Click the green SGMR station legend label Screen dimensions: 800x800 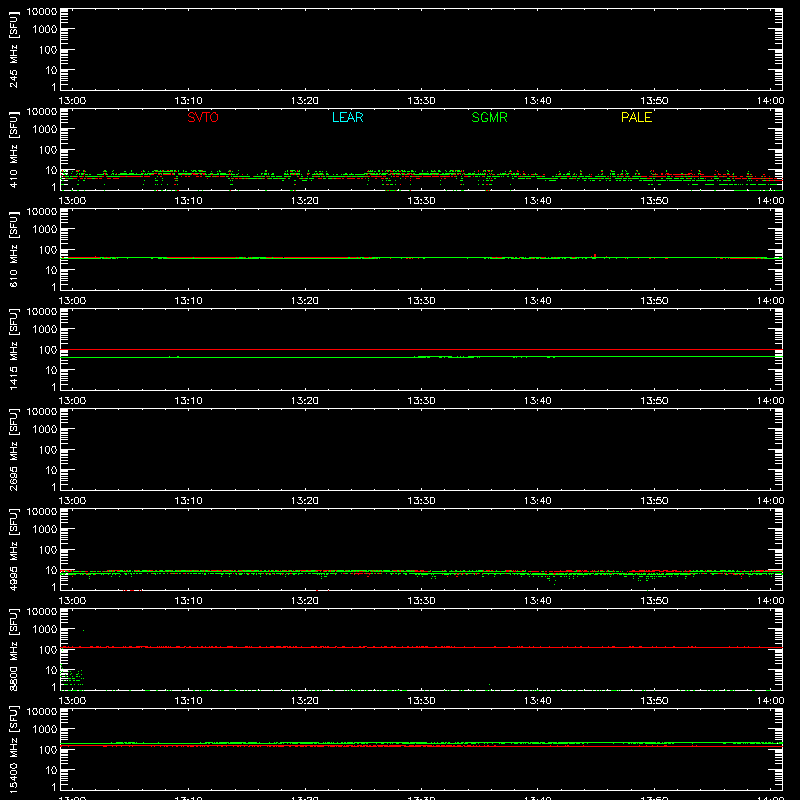tap(489, 117)
